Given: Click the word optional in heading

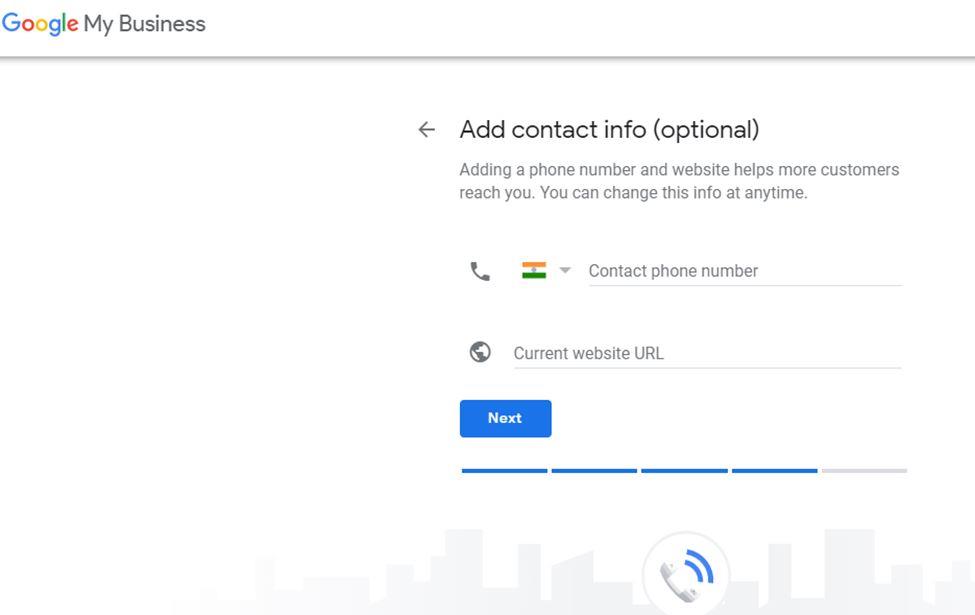Looking at the screenshot, I should tap(706, 129).
